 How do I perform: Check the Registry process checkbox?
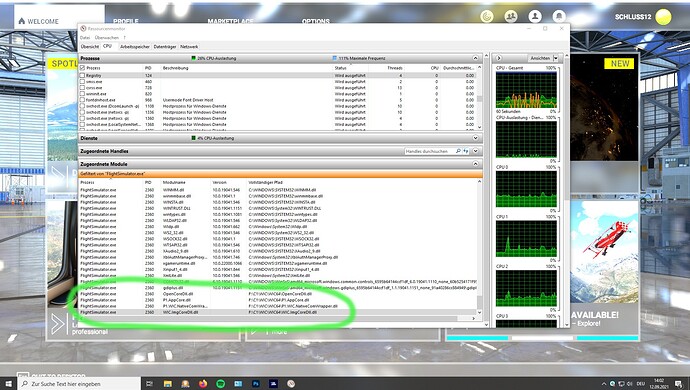(x=82, y=76)
